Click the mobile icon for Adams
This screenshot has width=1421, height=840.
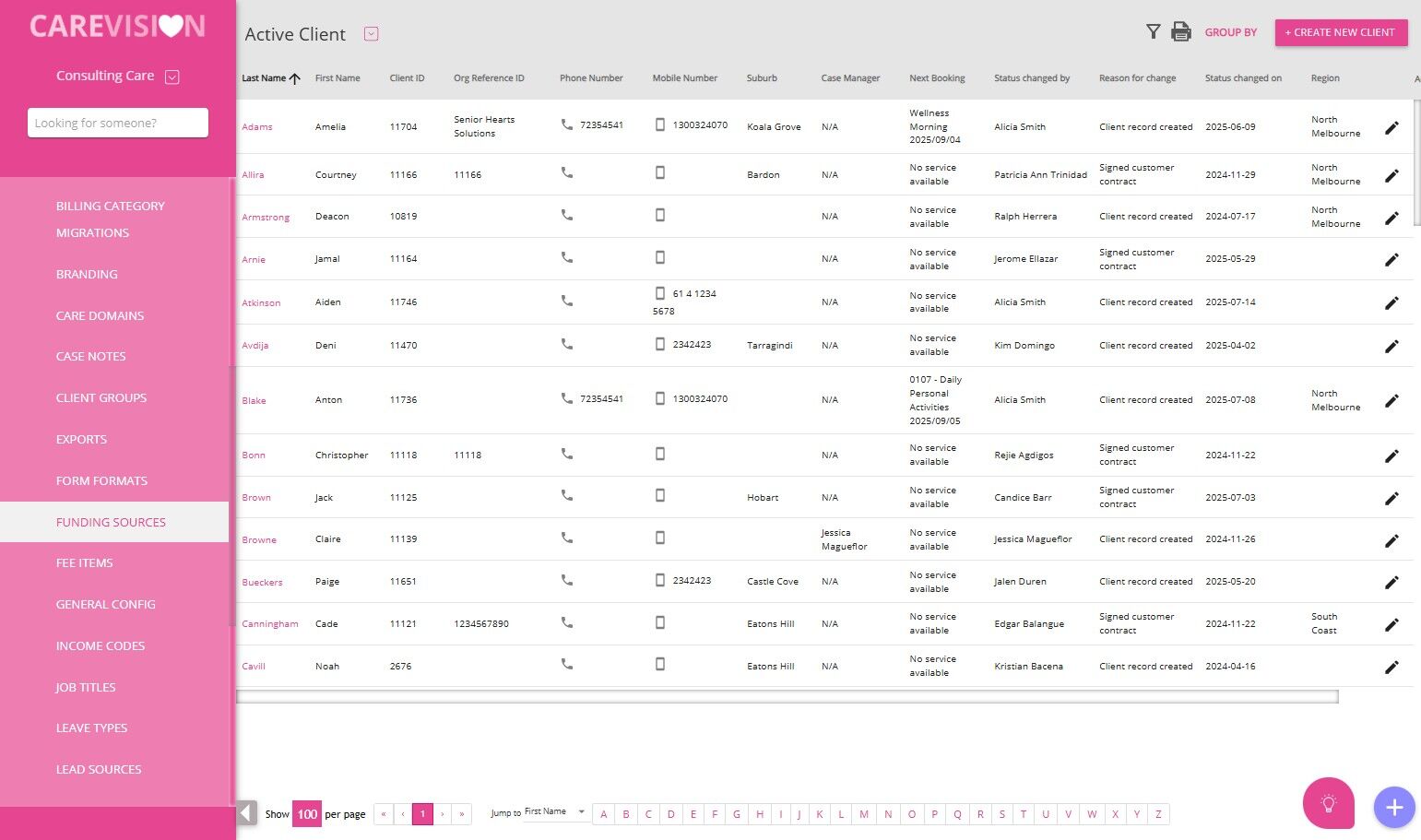[x=660, y=124]
